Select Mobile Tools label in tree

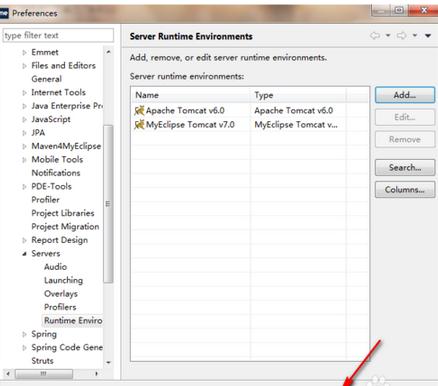pos(57,159)
